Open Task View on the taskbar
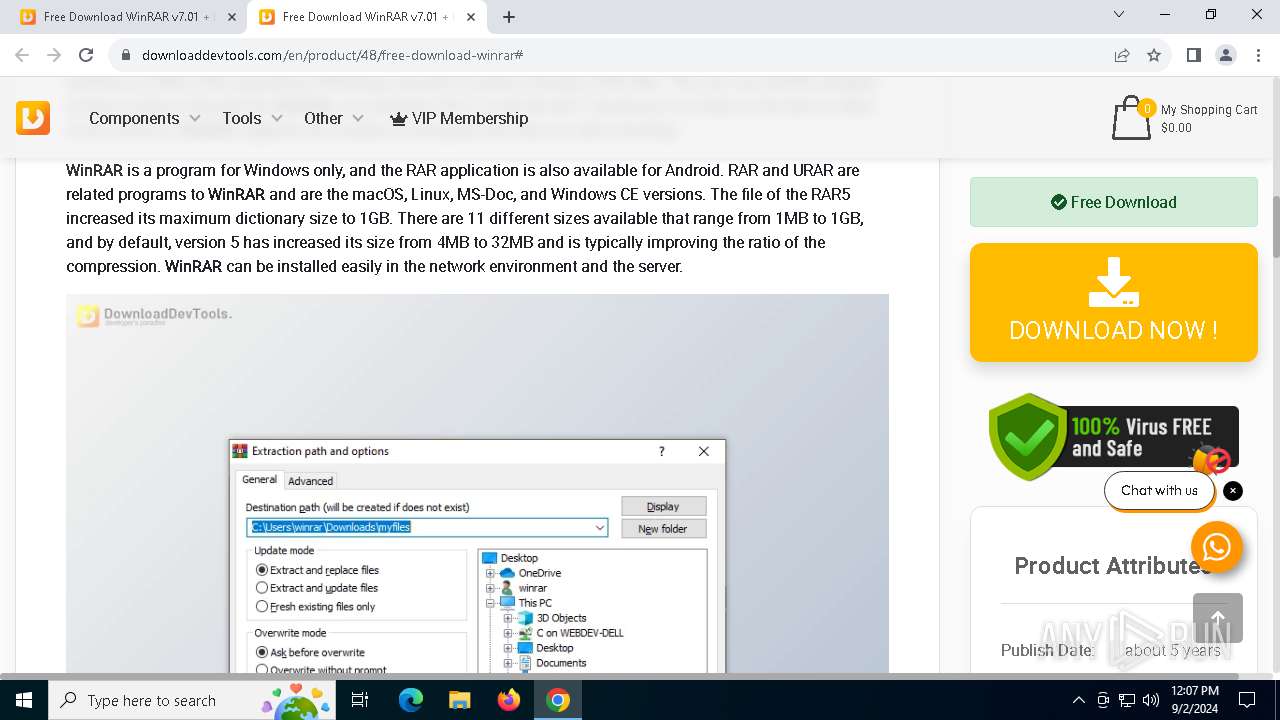The width and height of the screenshot is (1280, 720). [360, 700]
